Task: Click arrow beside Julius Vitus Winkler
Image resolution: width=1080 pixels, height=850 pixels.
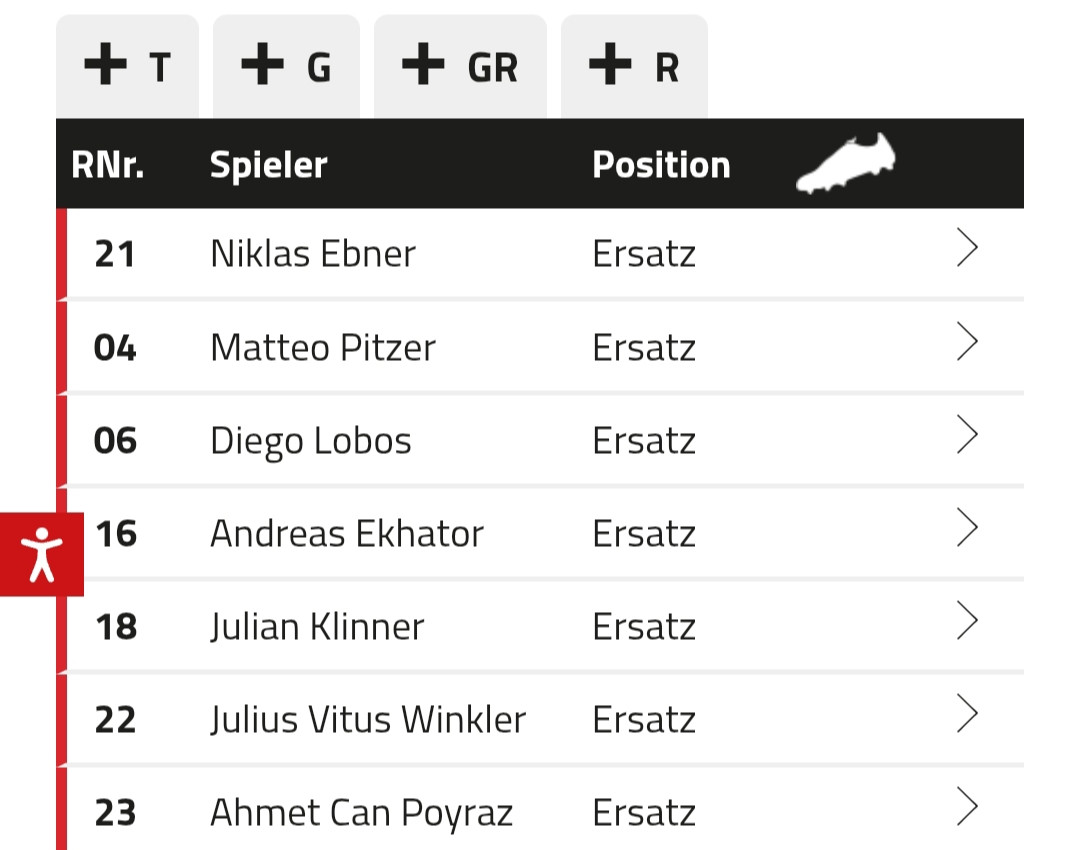Action: 967,714
